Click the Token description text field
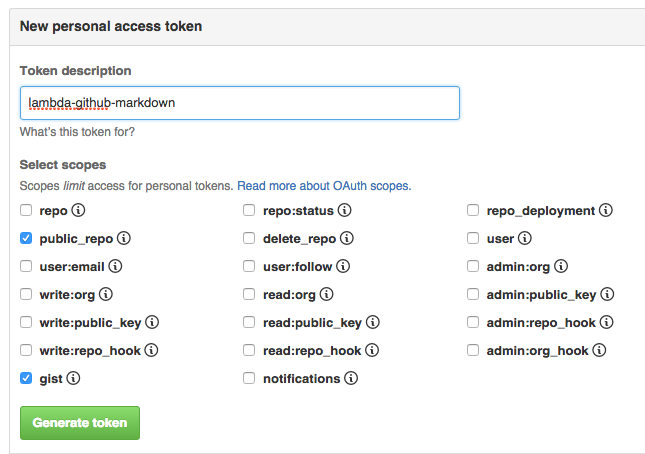Screen dimensions: 645x454 pos(239,103)
